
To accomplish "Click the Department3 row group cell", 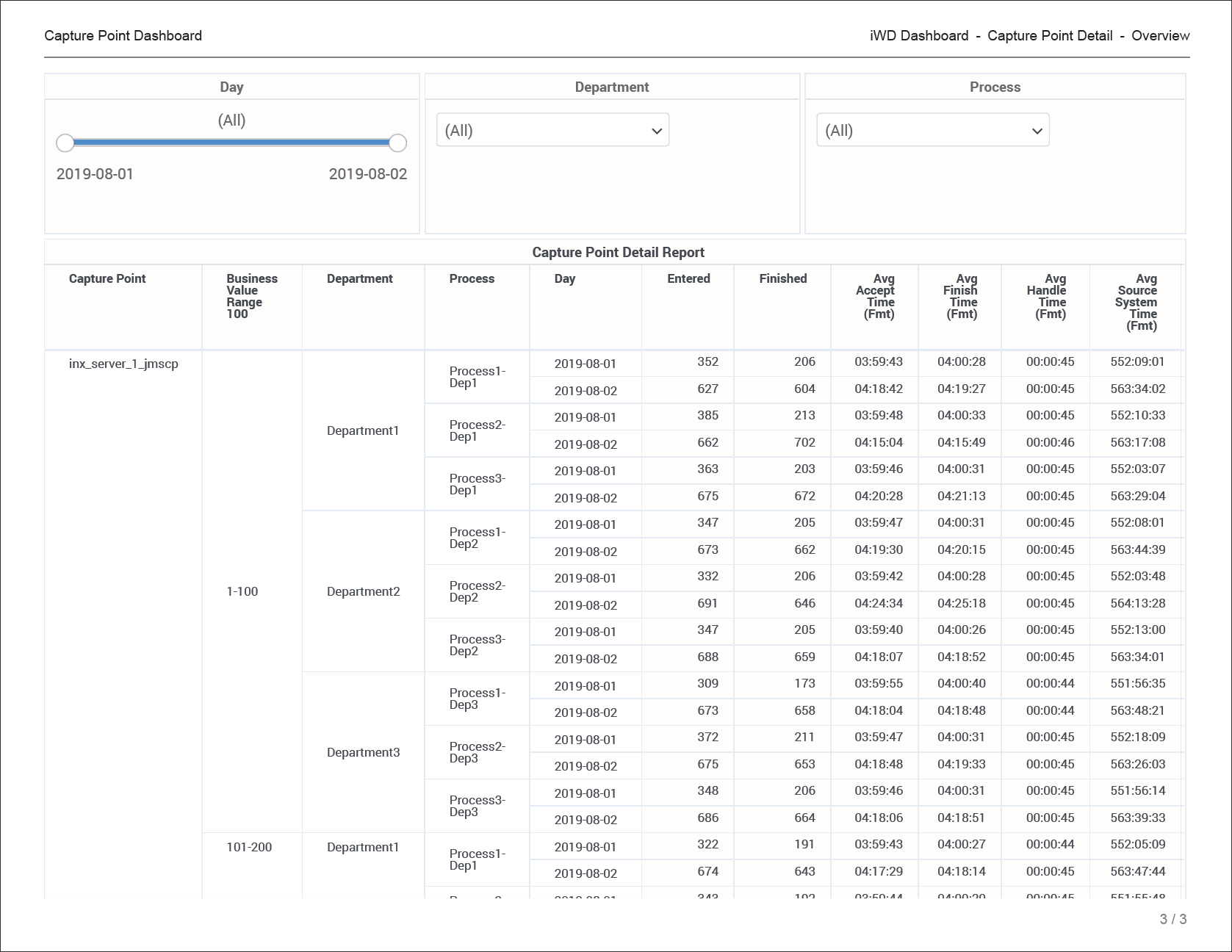I will pyautogui.click(x=363, y=752).
